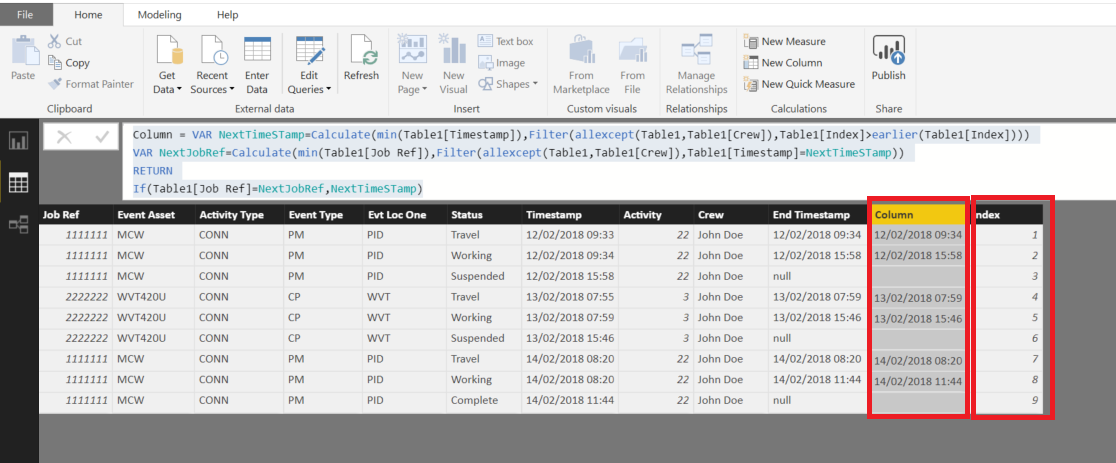1116x463 pixels.
Task: Select the Home ribbon tab
Action: coord(88,14)
